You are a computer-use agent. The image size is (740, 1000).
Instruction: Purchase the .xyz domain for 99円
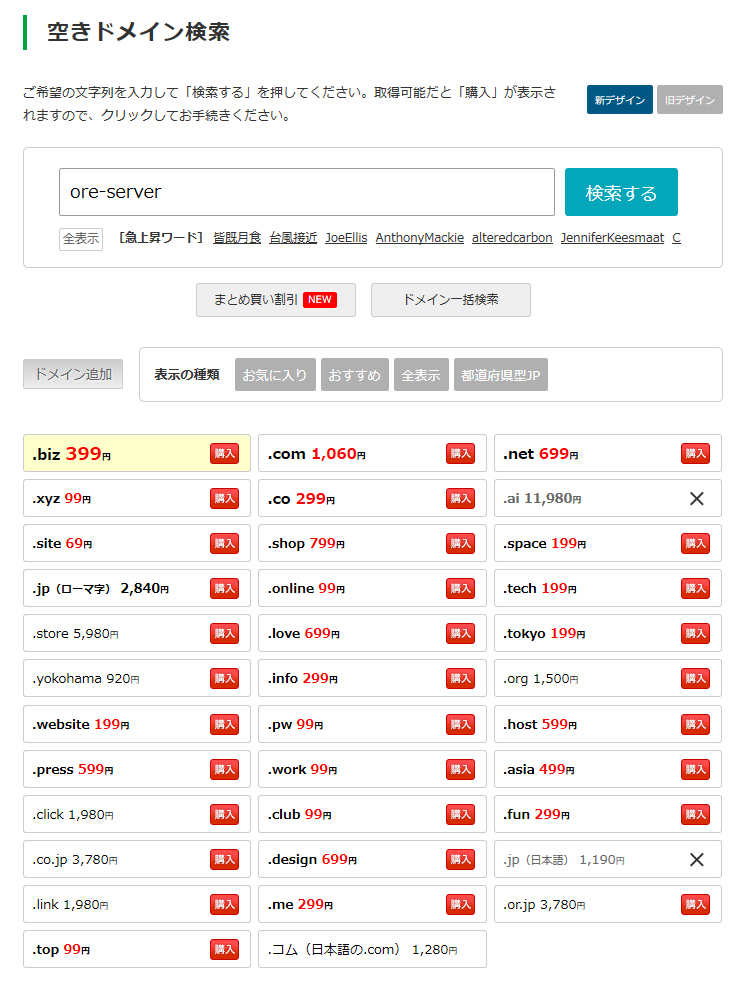click(225, 498)
